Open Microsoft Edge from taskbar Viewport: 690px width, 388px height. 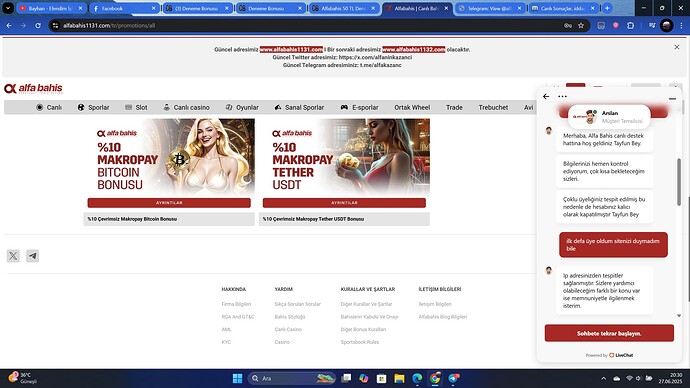pos(417,378)
